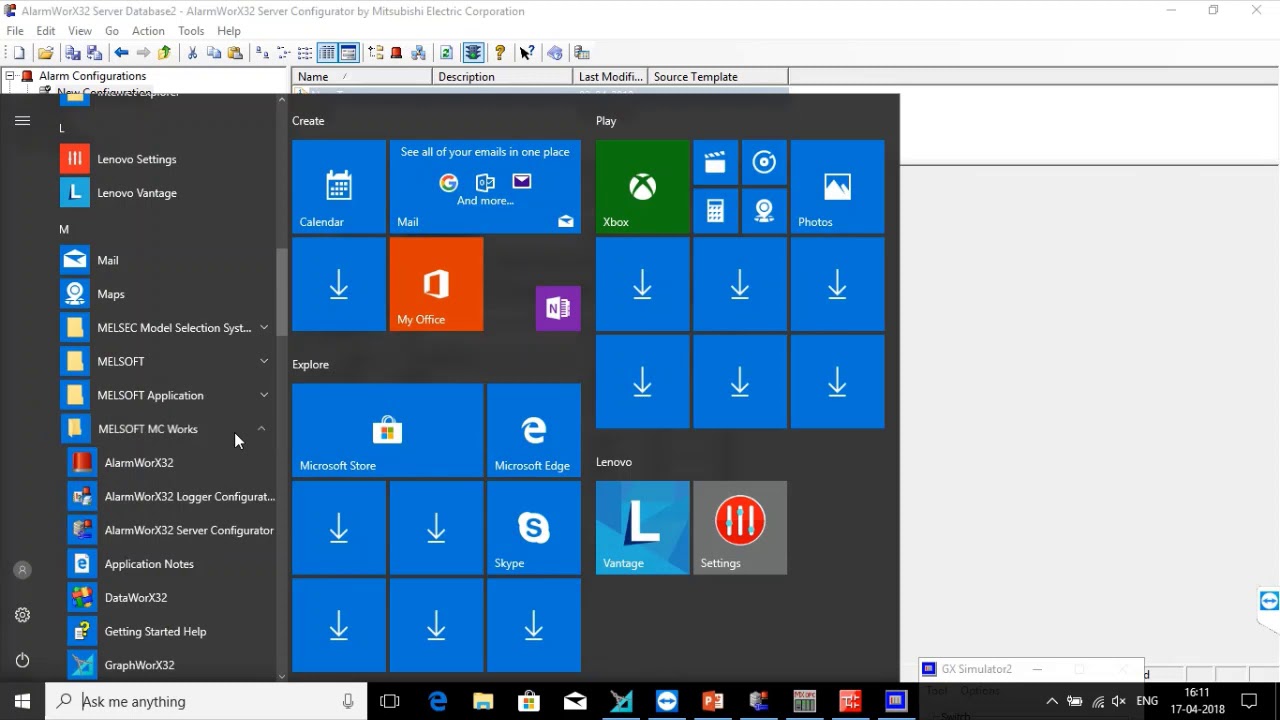Viewport: 1280px width, 720px height.
Task: Open the View menu
Action: 80,31
